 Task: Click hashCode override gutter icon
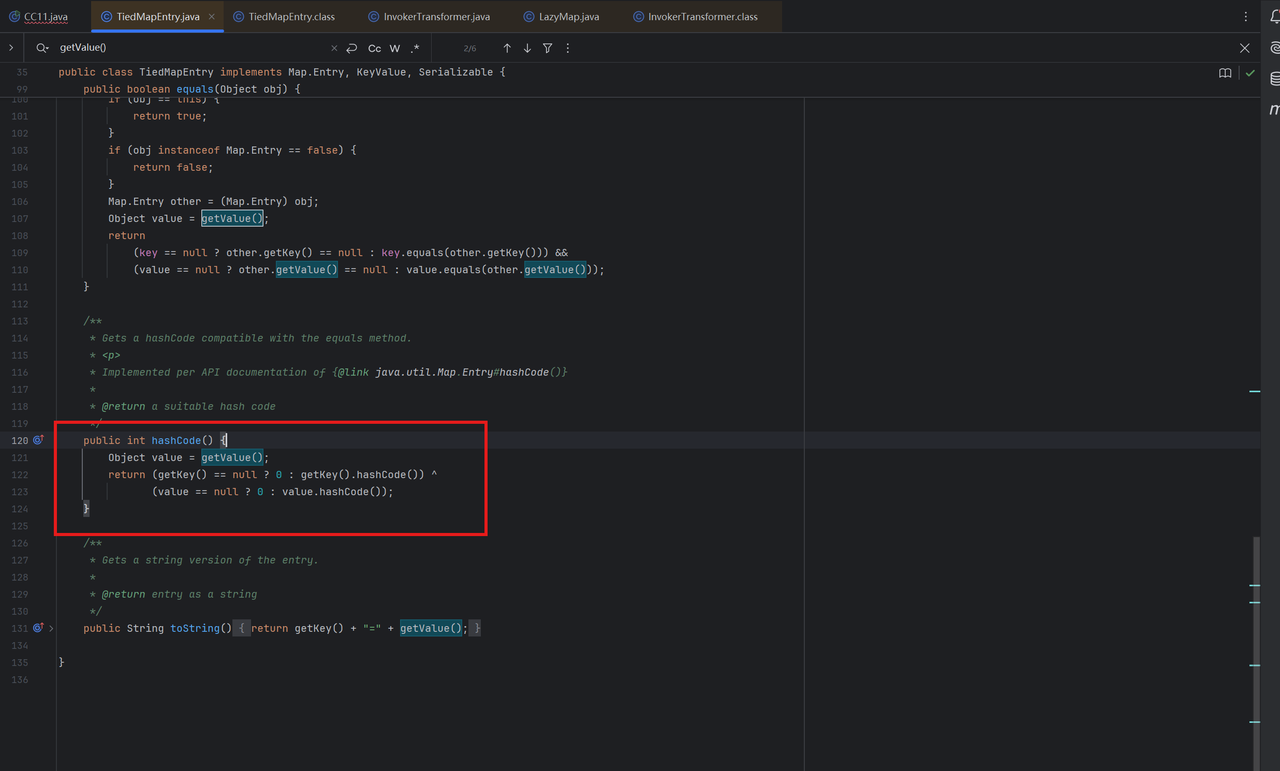coord(39,440)
